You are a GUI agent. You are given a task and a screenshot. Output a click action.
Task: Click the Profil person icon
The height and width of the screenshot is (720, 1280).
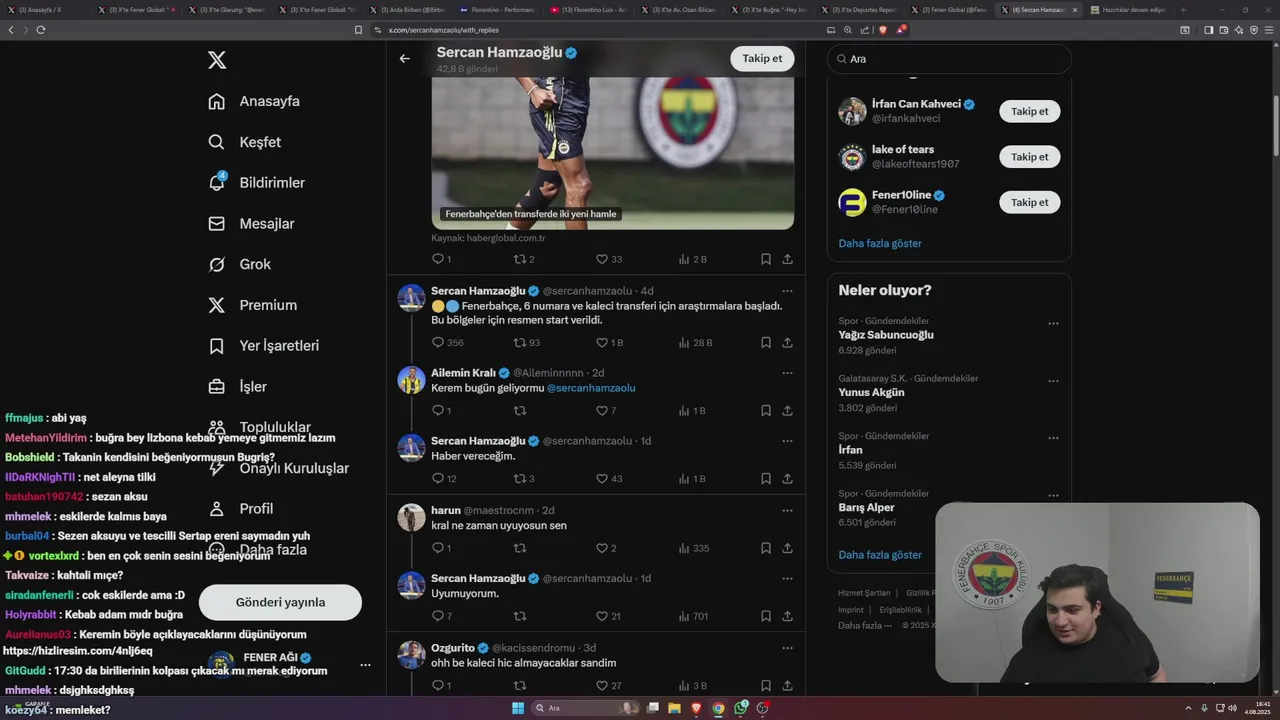(216, 509)
